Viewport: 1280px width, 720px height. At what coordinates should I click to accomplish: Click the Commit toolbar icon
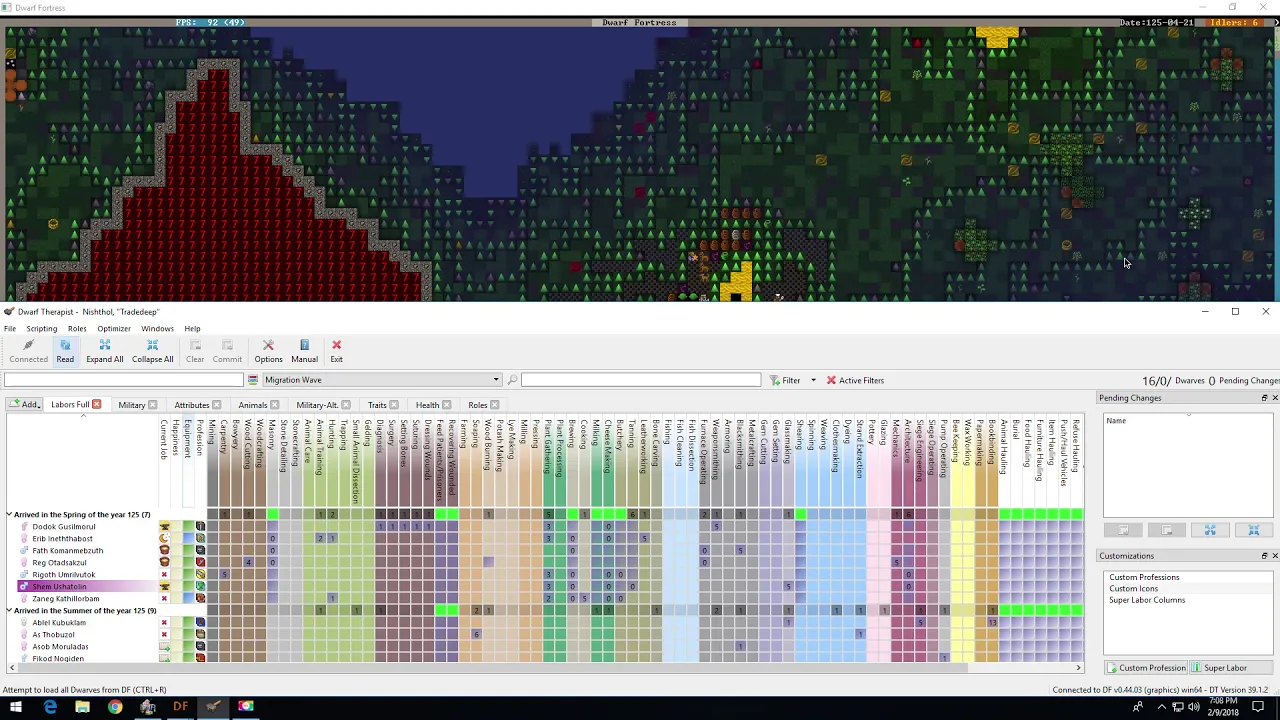click(x=227, y=345)
